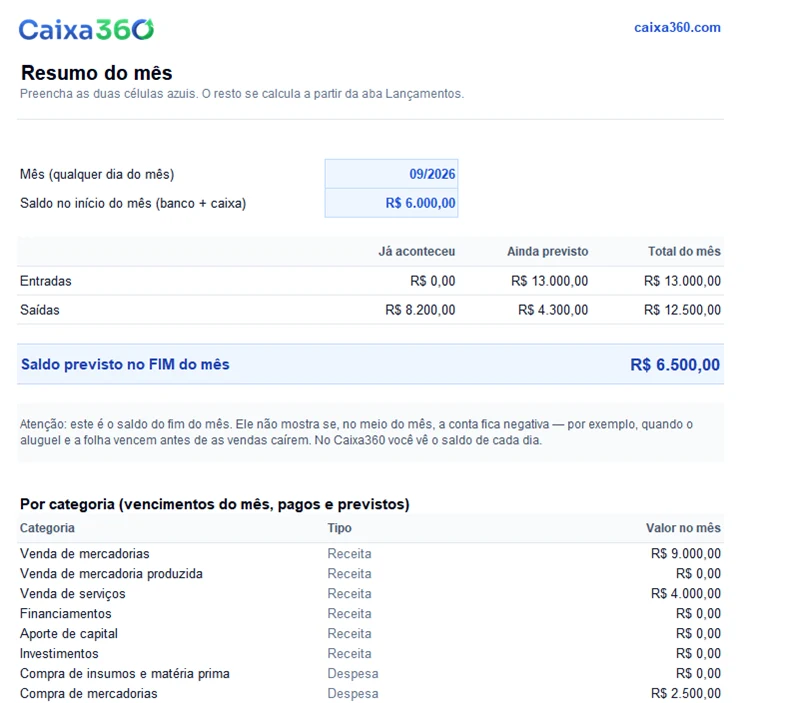Open the caixa360.com link
The width and height of the screenshot is (788, 703).
pyautogui.click(x=677, y=28)
